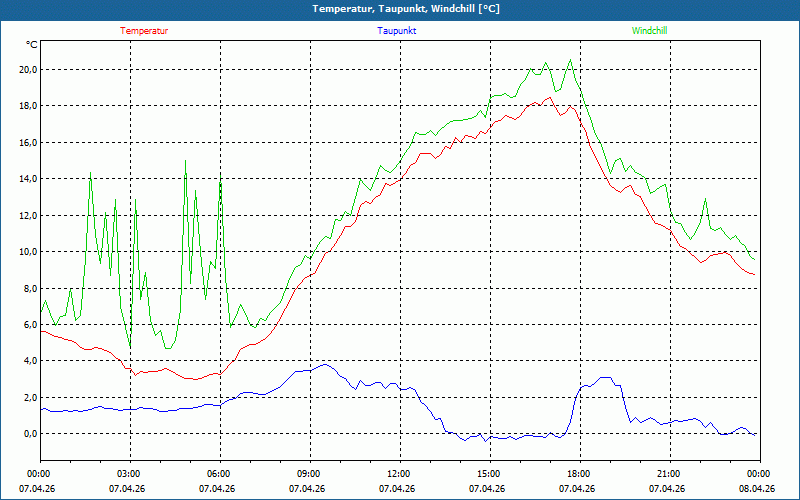The image size is (800, 500).
Task: Click the red Temperatur legend label
Action: click(x=144, y=31)
